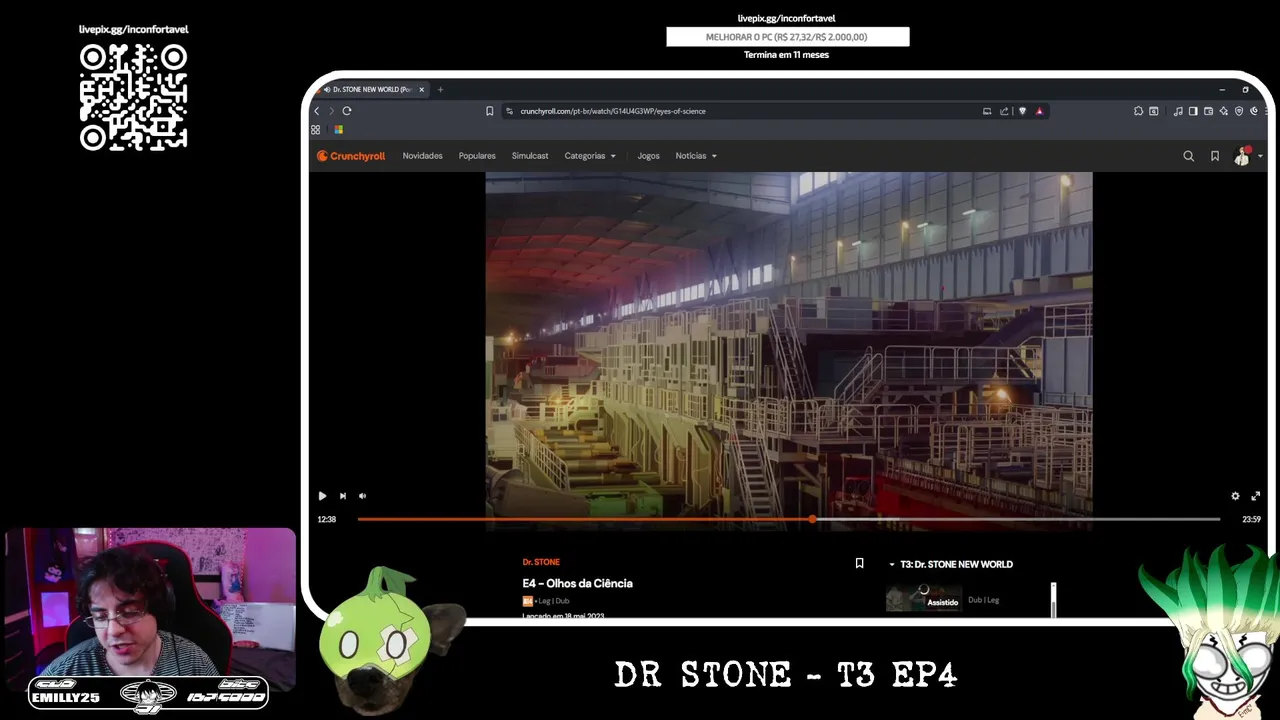The width and height of the screenshot is (1280, 720).
Task: Expand the Categorias dropdown
Action: click(x=590, y=156)
